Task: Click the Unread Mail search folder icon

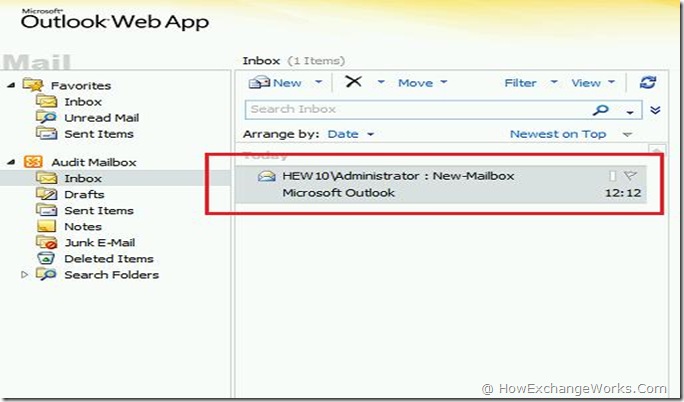Action: (46, 118)
